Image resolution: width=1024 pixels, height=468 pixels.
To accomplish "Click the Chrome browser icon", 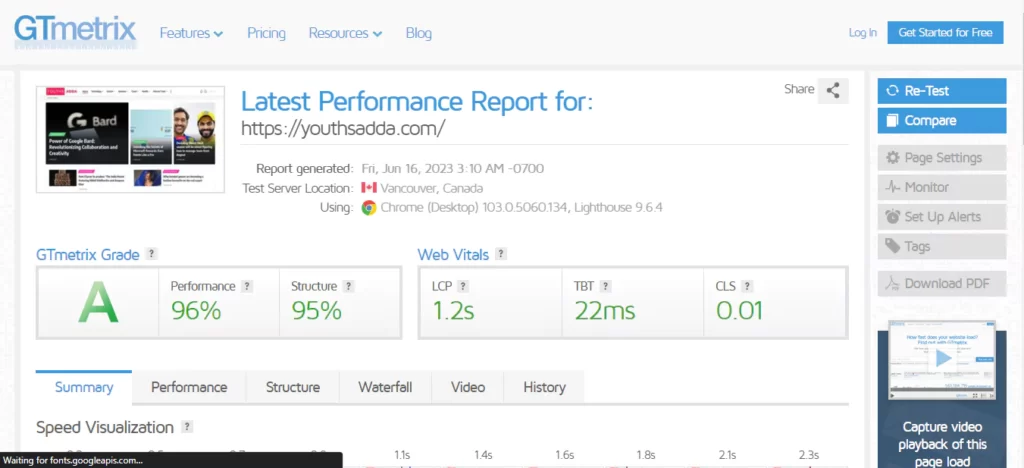I will [369, 208].
